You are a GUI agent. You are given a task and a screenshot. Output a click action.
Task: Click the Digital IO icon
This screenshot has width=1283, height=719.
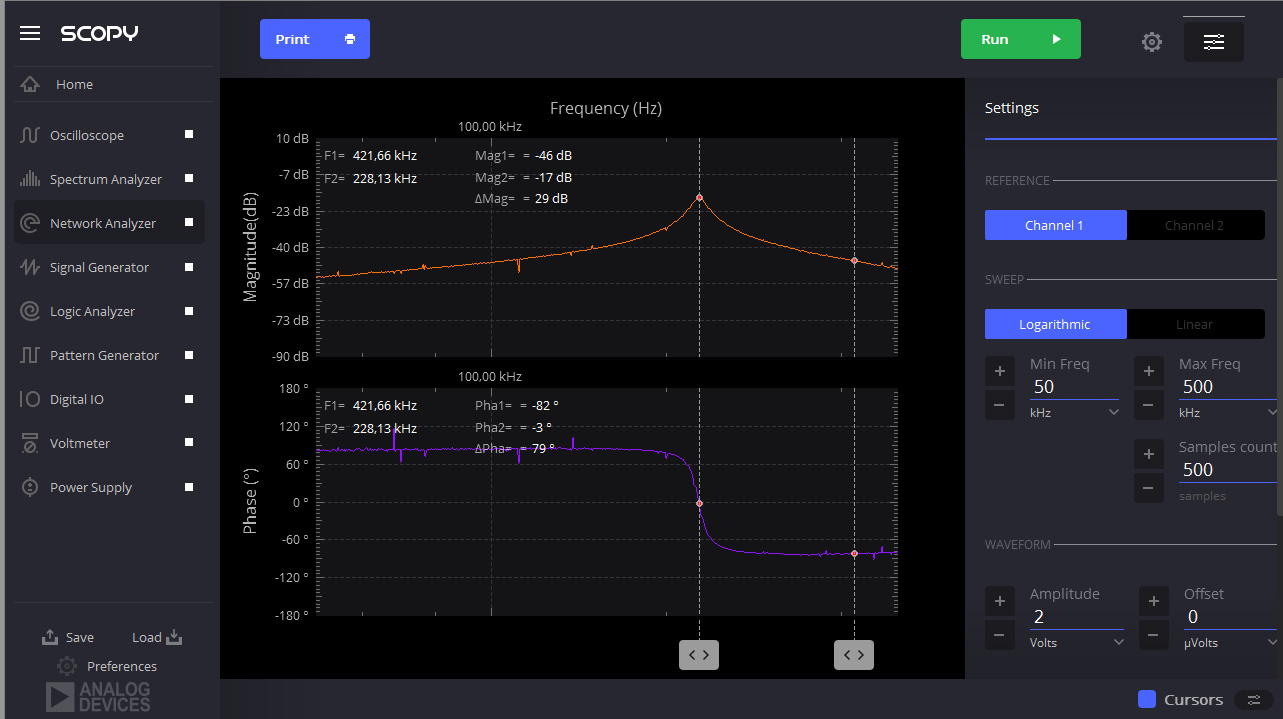30,399
